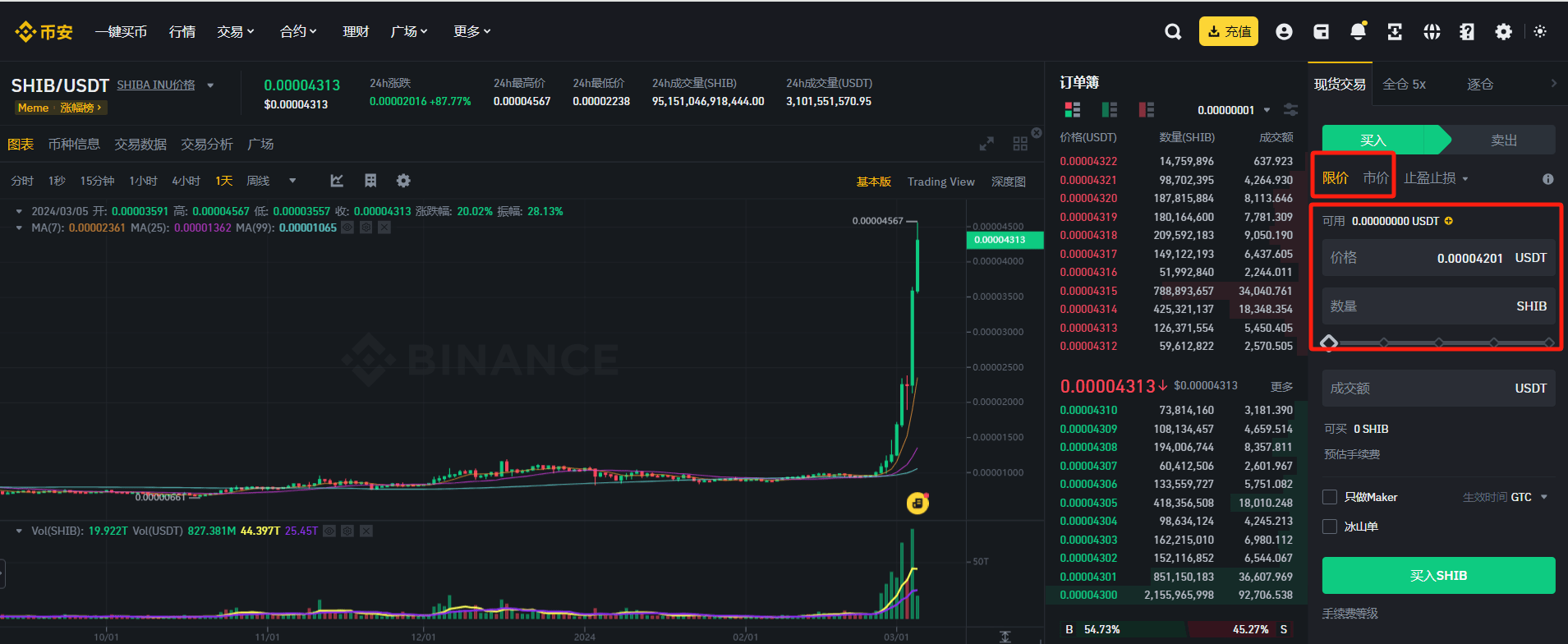1568x644 pixels.
Task: Open the help center question-mark icon
Action: click(x=1467, y=31)
